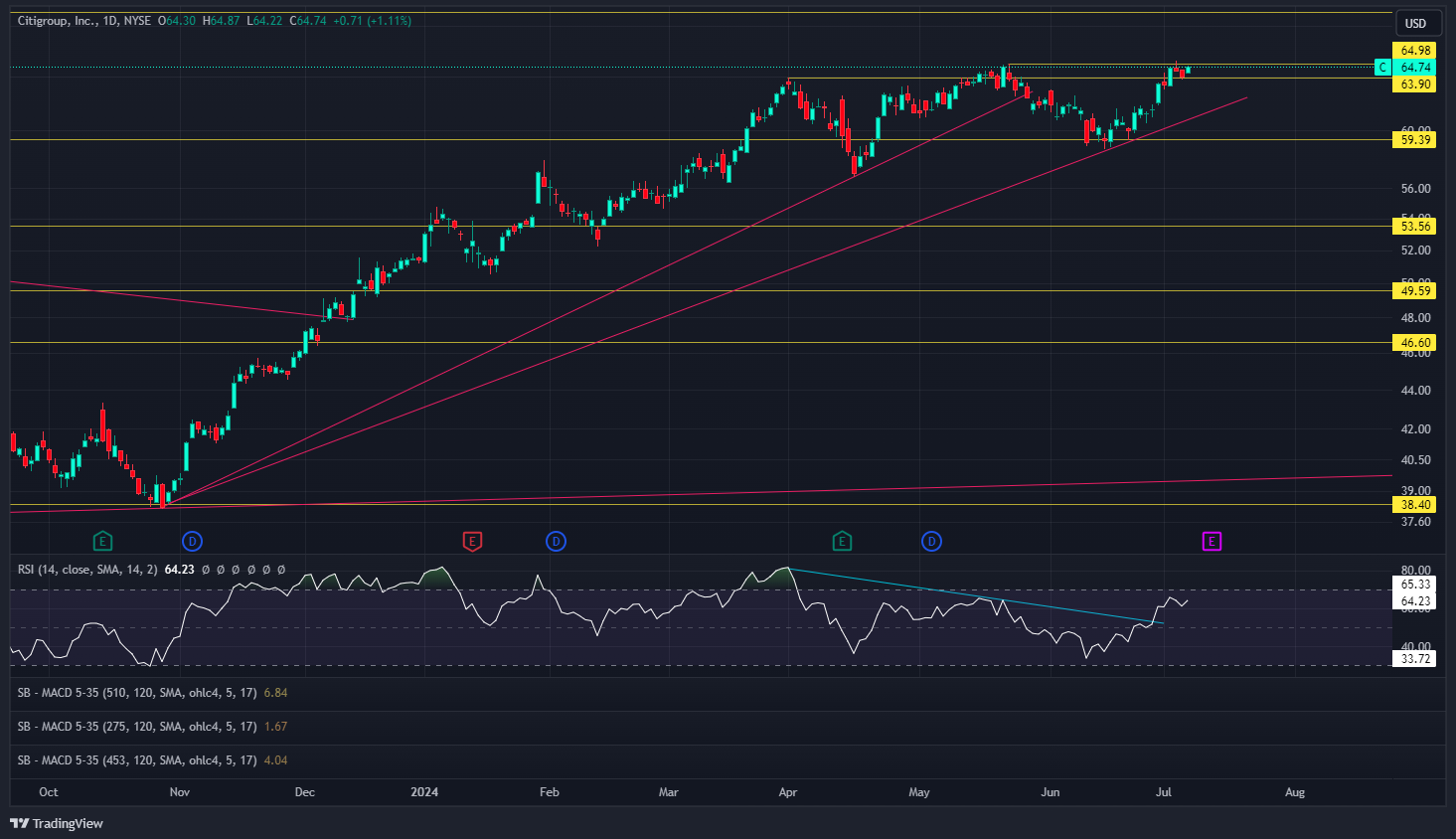Click the MACD value 1.67
Screen dimensions: 1456x839
[x=275, y=727]
